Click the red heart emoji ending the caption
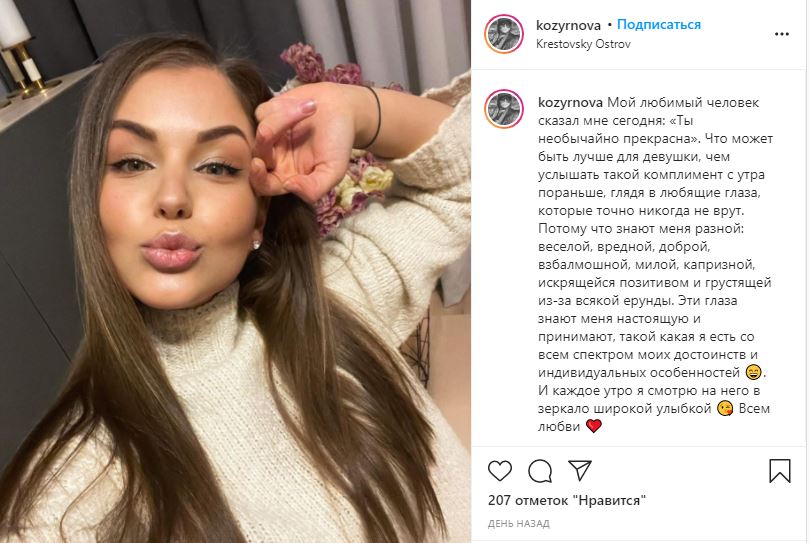This screenshot has height=543, width=810. click(594, 426)
